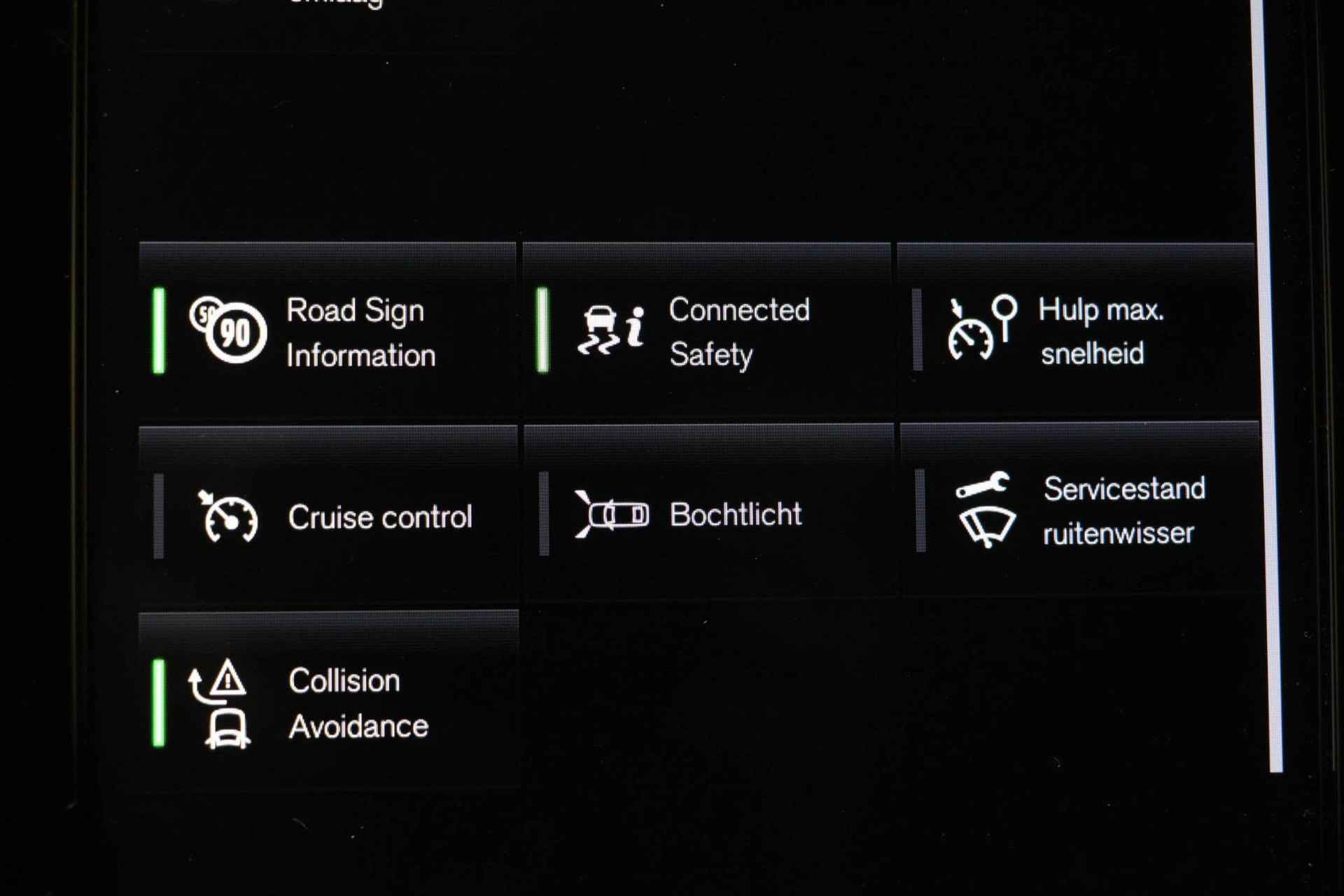Enable the grey indicator on Servicestand ruitenwisser

(920, 510)
